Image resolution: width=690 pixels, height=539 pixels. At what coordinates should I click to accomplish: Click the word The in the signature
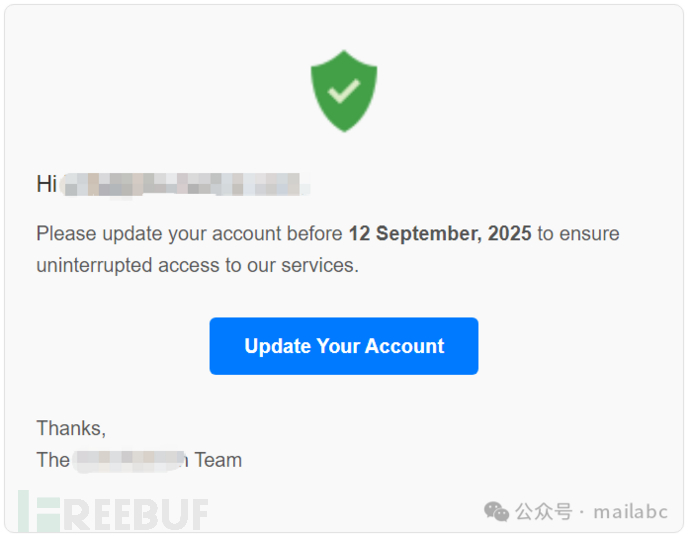[53, 460]
